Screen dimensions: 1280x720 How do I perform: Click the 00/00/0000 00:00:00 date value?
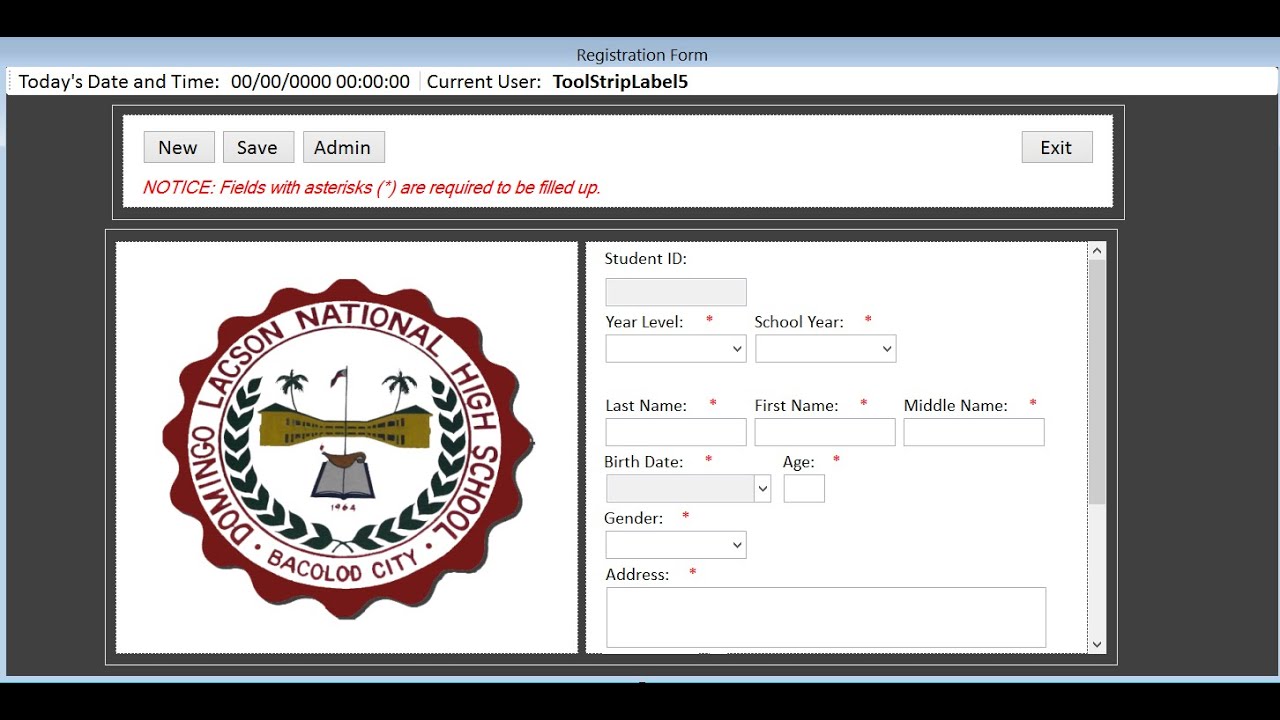click(320, 82)
